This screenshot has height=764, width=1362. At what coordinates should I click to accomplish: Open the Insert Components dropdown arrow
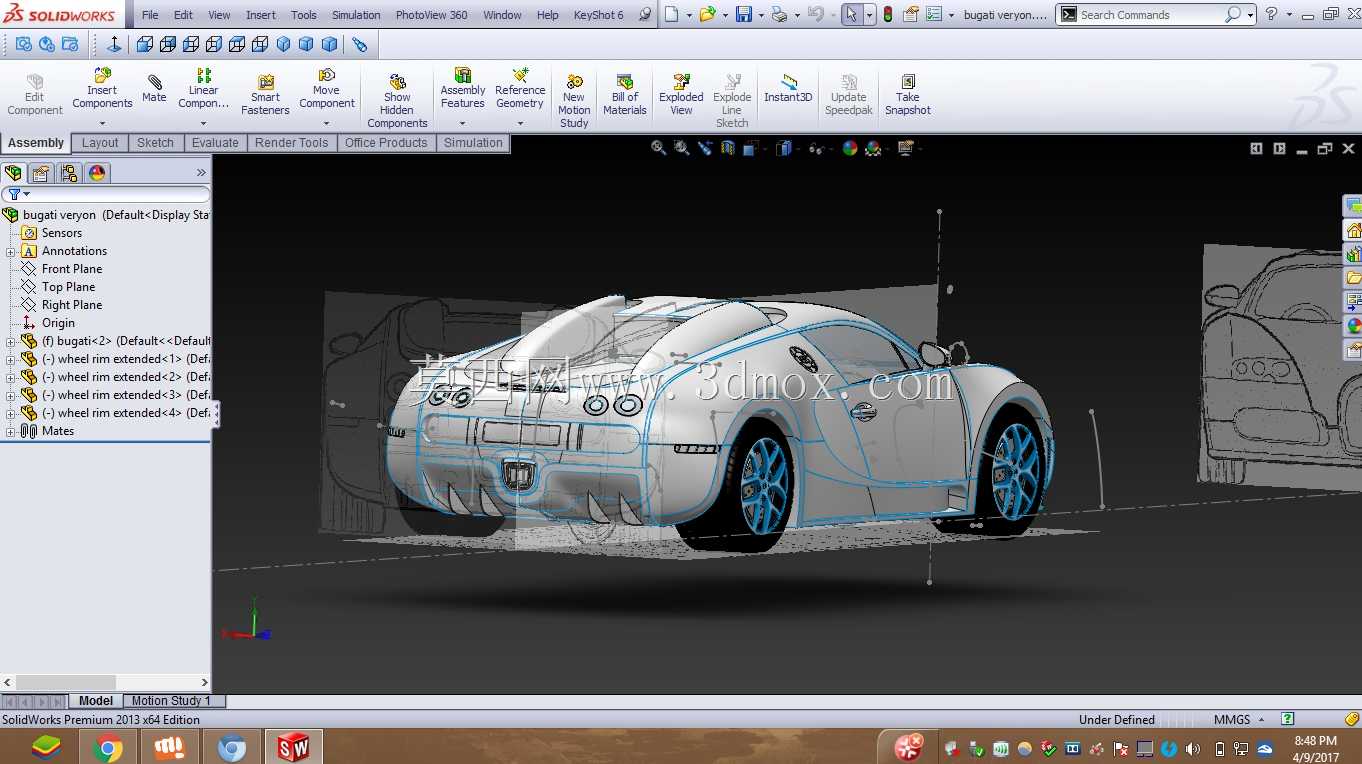pos(102,124)
